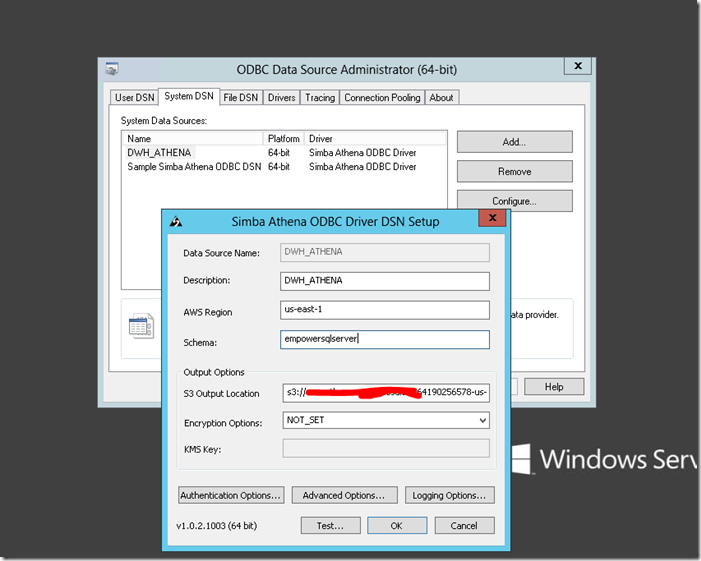701x561 pixels.
Task: Switch to the Drivers tab
Action: click(281, 97)
